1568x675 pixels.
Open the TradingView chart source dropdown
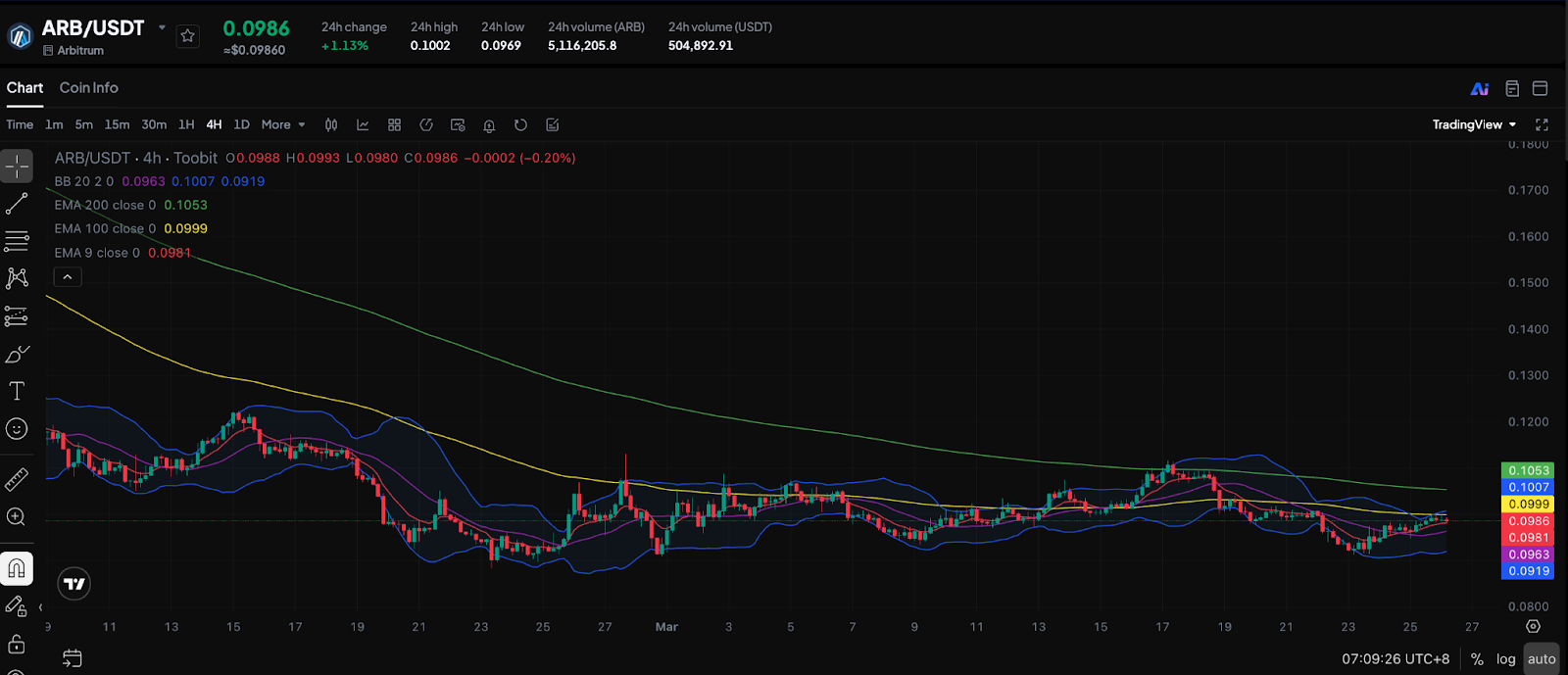pos(1474,124)
